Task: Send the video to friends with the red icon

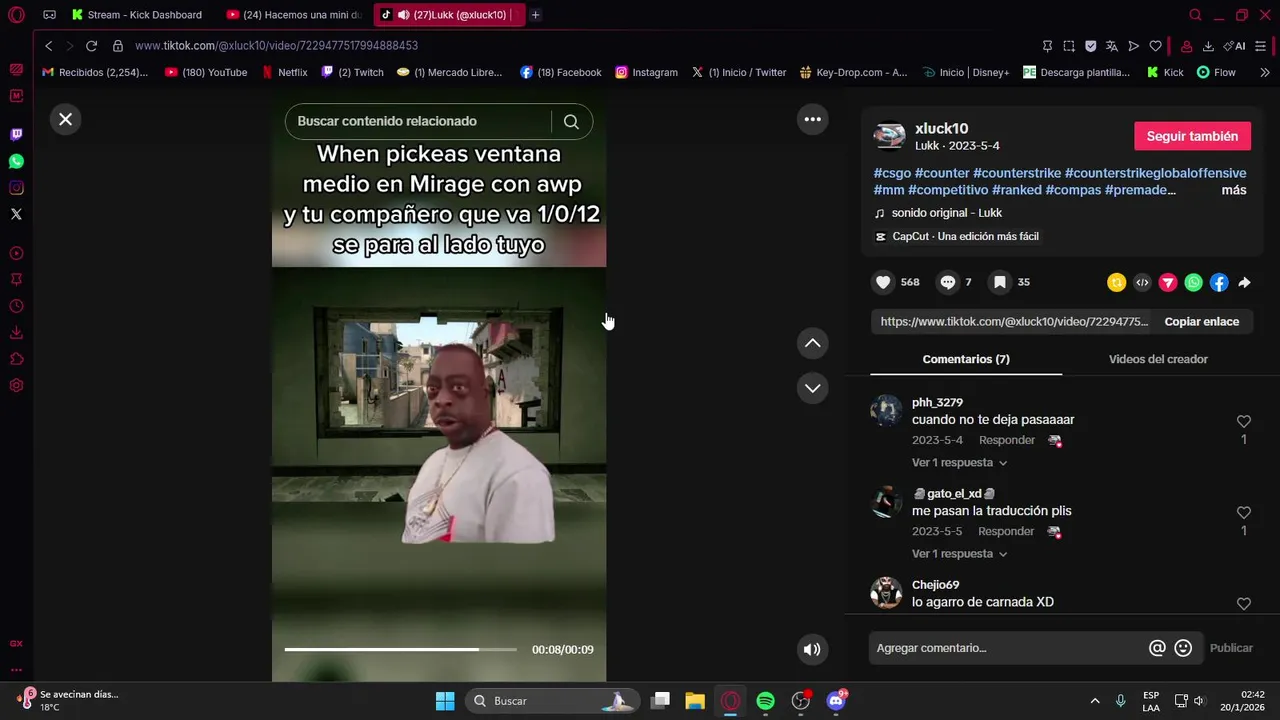Action: coord(1168,283)
